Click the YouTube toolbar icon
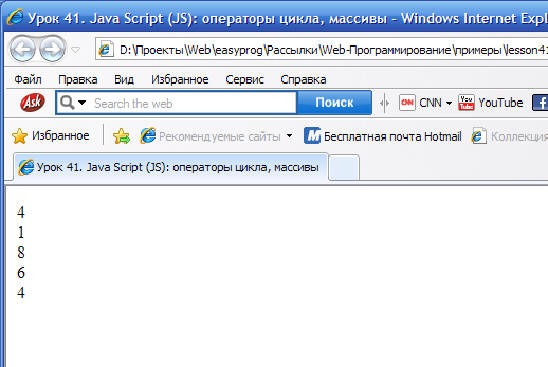 click(466, 102)
